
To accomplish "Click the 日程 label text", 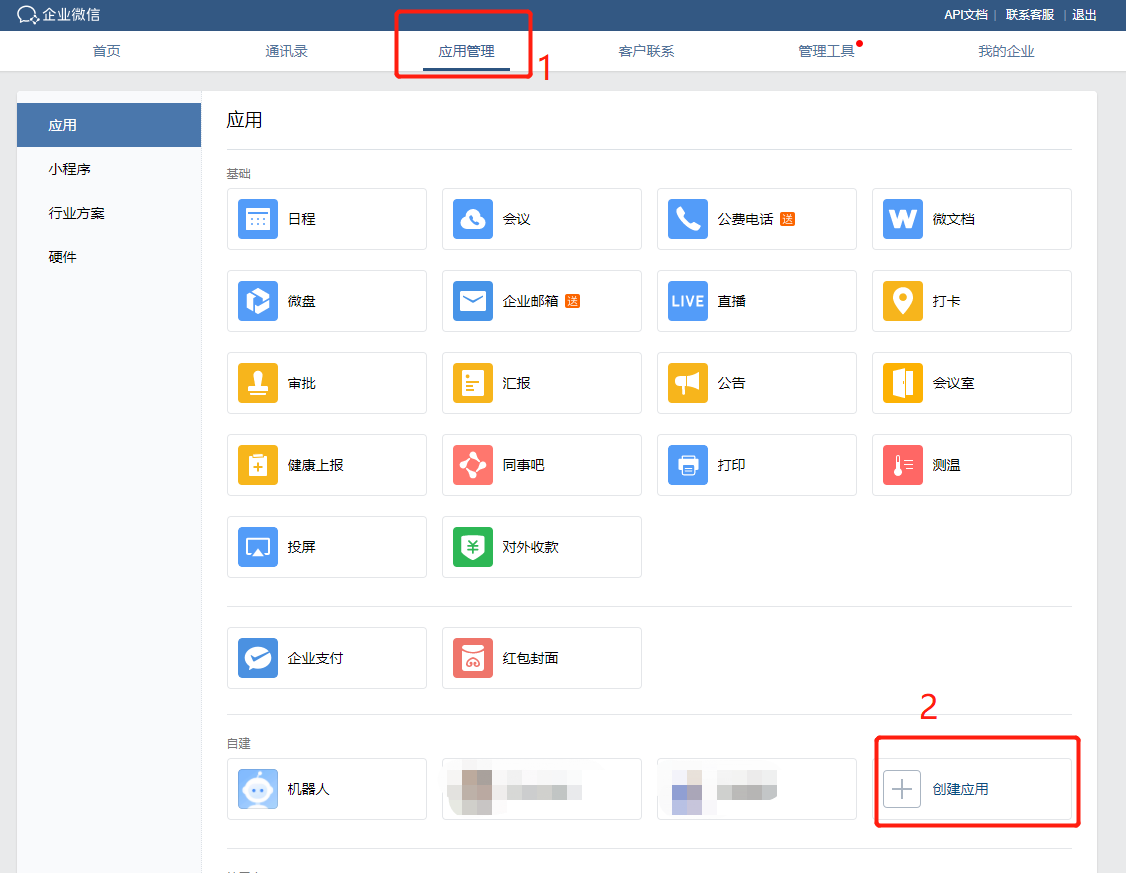I will pos(302,219).
